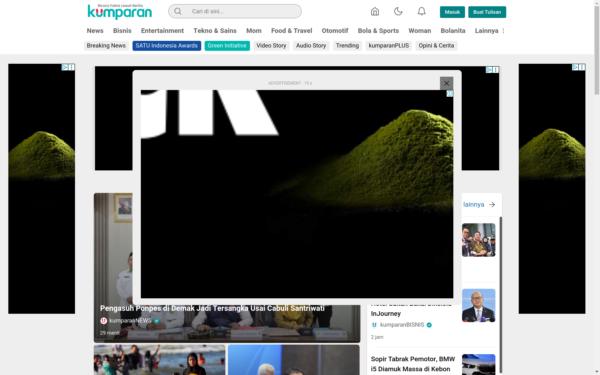Expand the Lainnya menu dropdown

click(x=486, y=31)
